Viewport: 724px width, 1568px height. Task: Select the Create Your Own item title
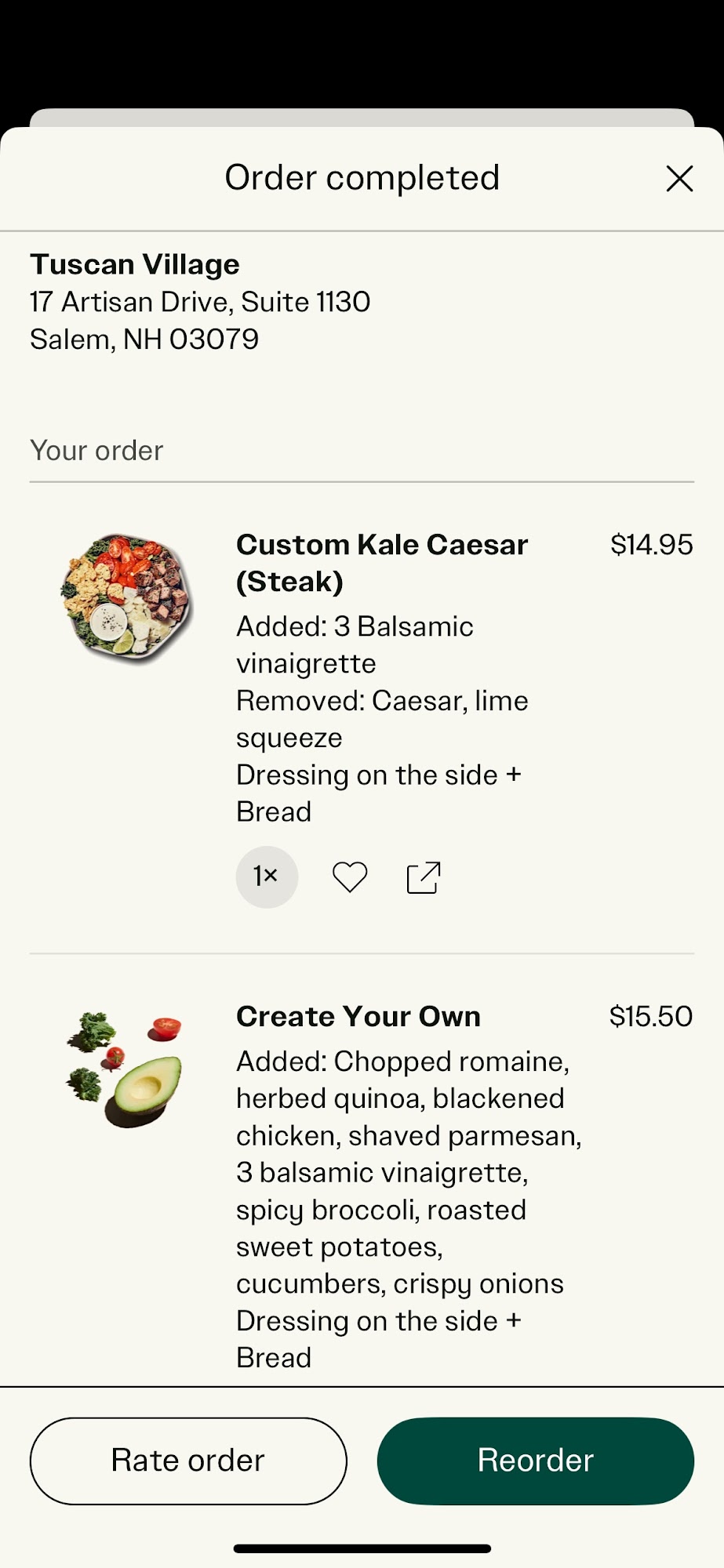[x=358, y=1016]
